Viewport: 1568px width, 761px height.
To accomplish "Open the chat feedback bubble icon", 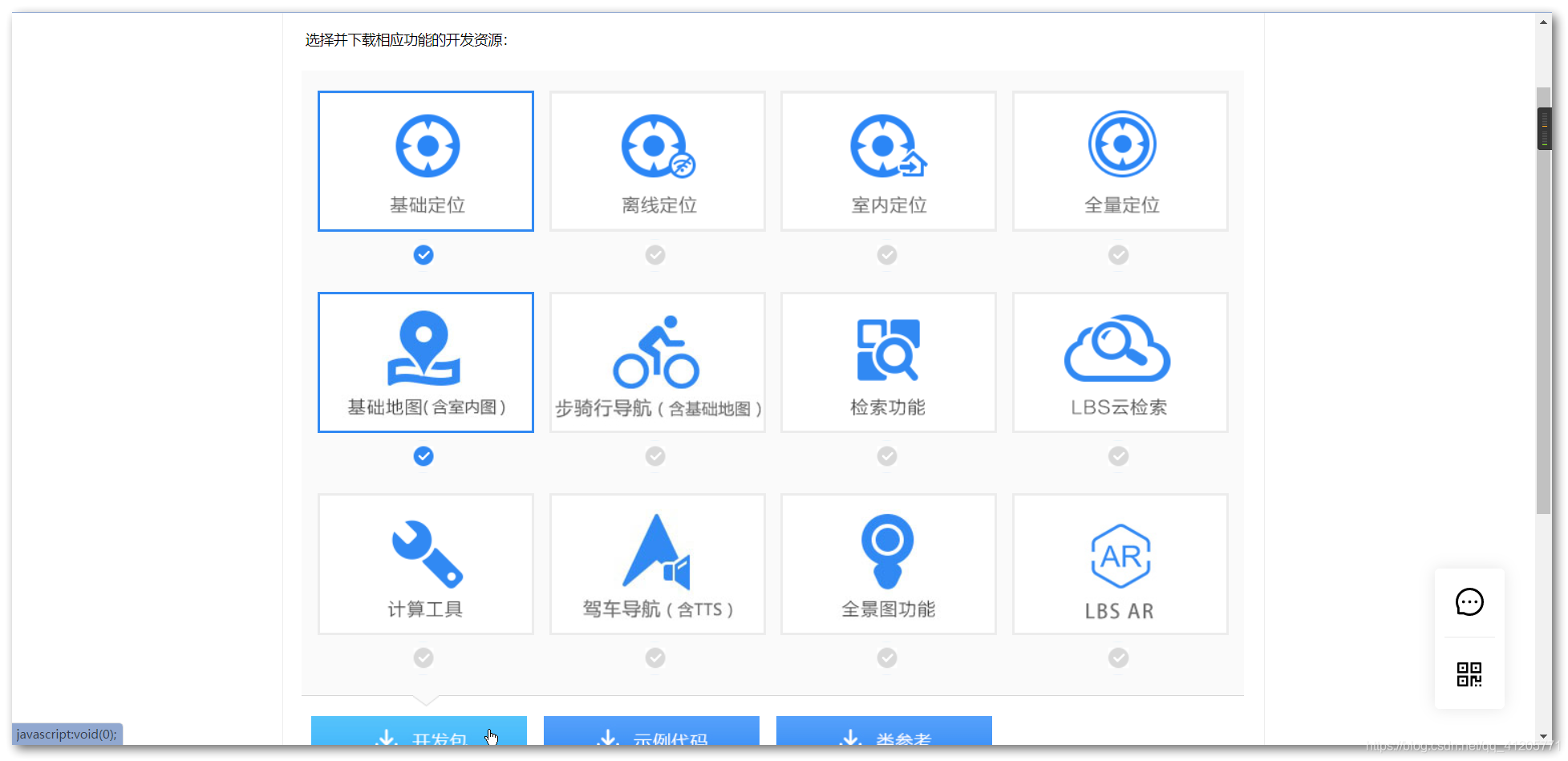I will click(1469, 602).
